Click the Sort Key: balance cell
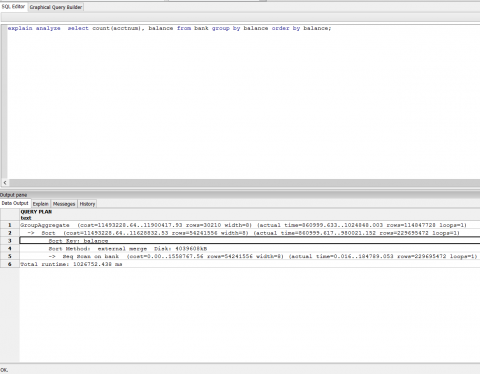The image size is (480, 374). [250, 241]
